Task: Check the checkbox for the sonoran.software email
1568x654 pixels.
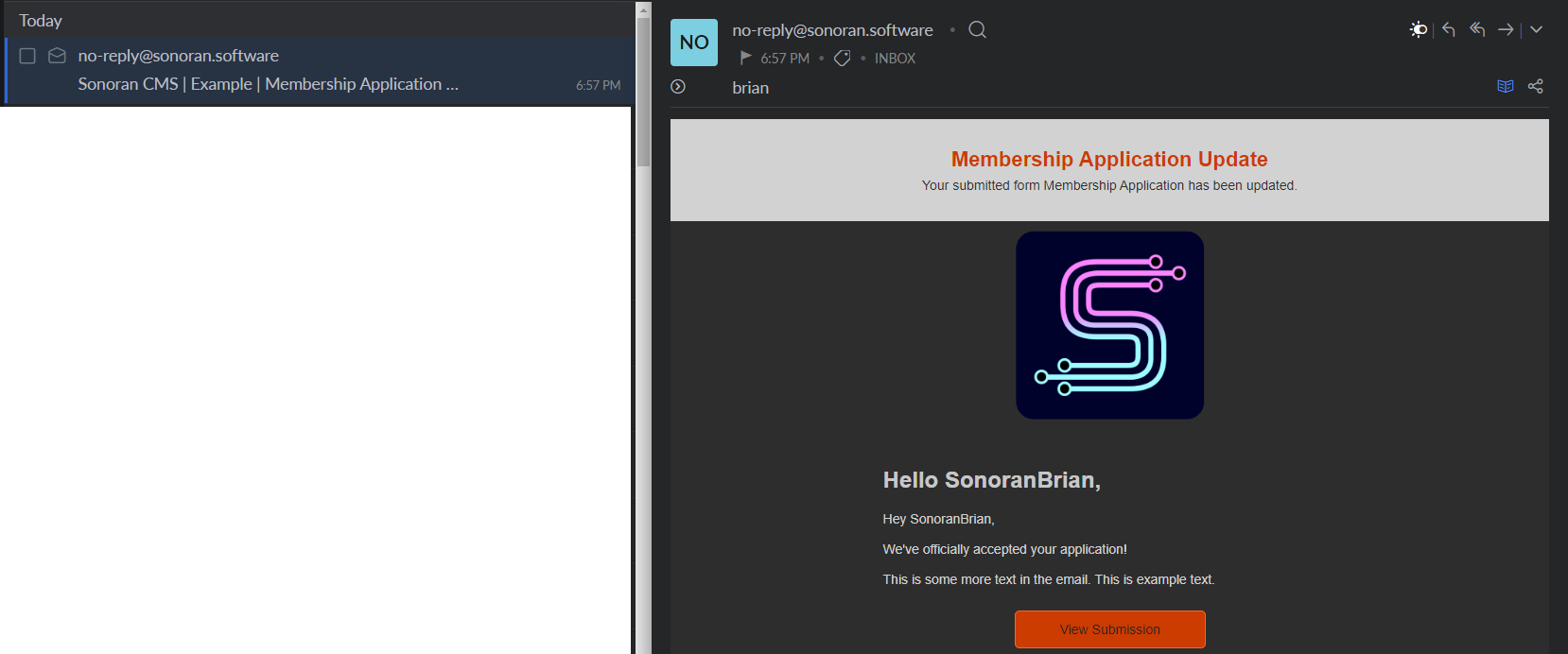Action: pos(27,56)
